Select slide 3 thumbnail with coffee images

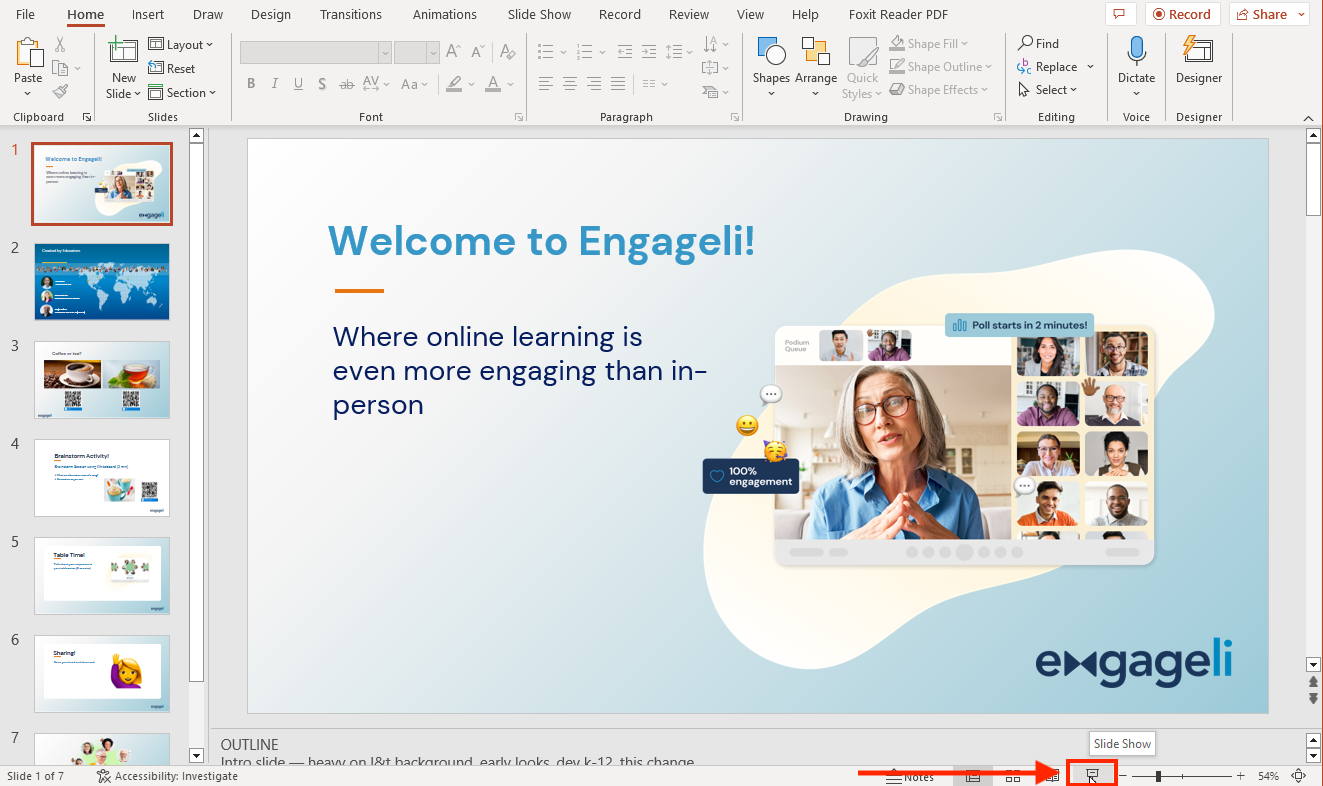tap(101, 379)
